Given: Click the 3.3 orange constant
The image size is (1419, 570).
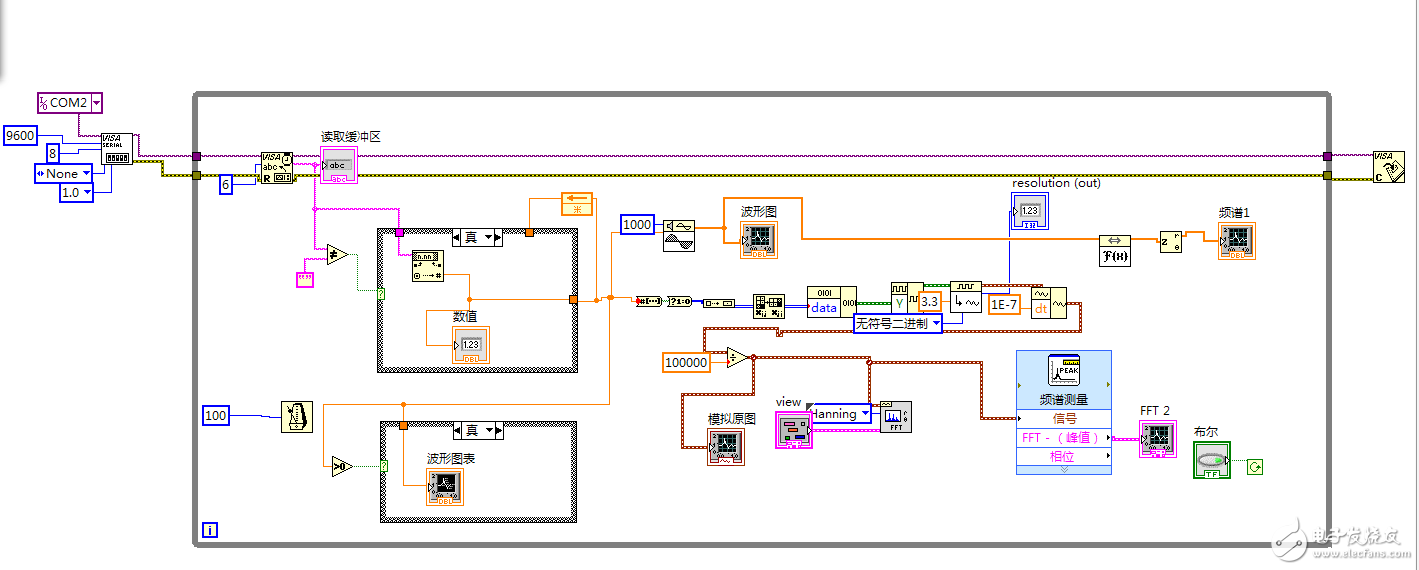Looking at the screenshot, I should [930, 301].
